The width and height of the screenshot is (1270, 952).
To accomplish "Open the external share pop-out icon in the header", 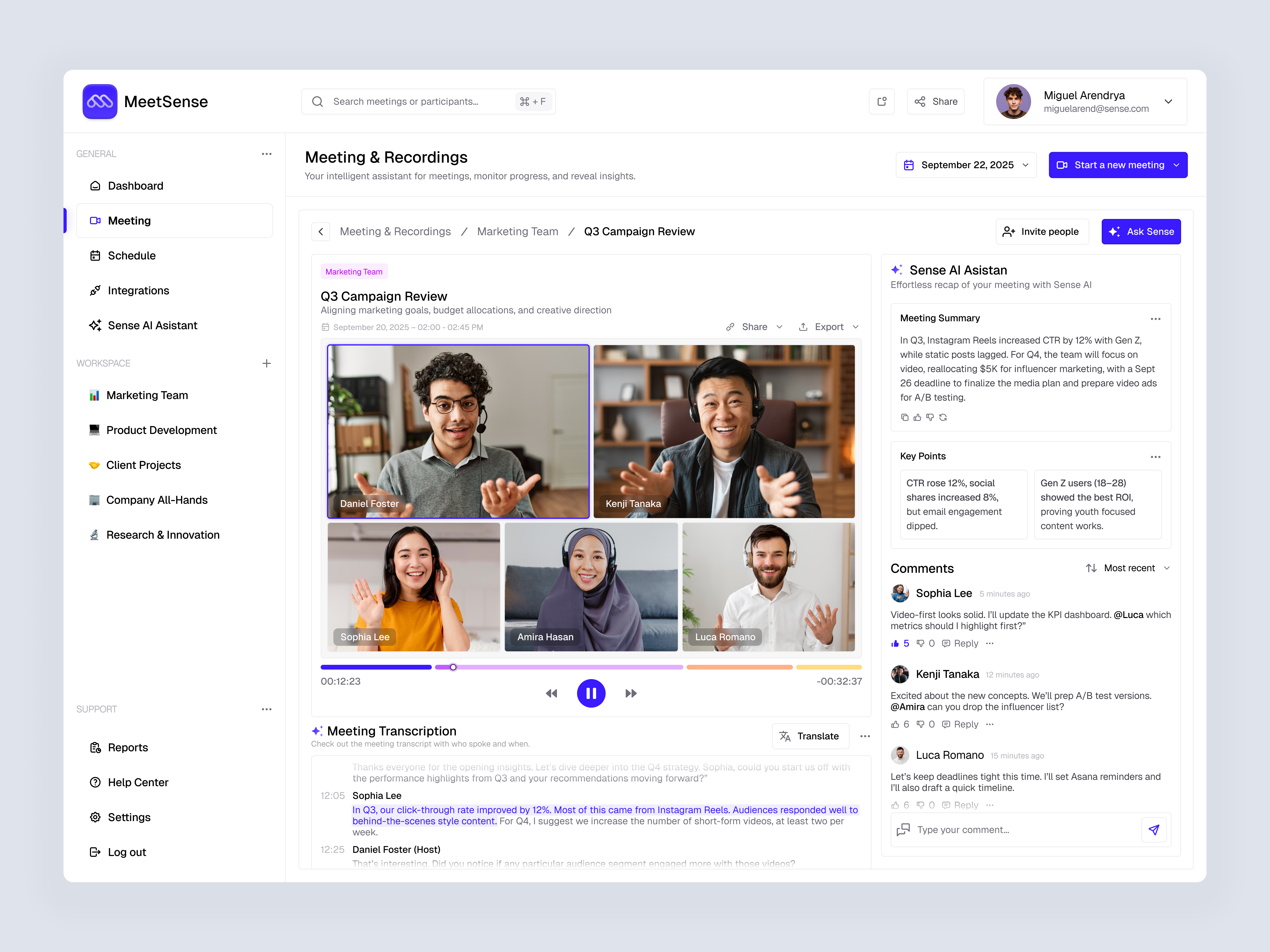I will tap(882, 102).
